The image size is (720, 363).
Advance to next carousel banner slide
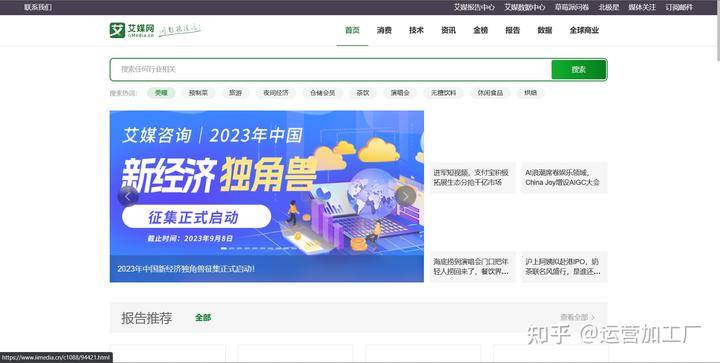[405, 196]
